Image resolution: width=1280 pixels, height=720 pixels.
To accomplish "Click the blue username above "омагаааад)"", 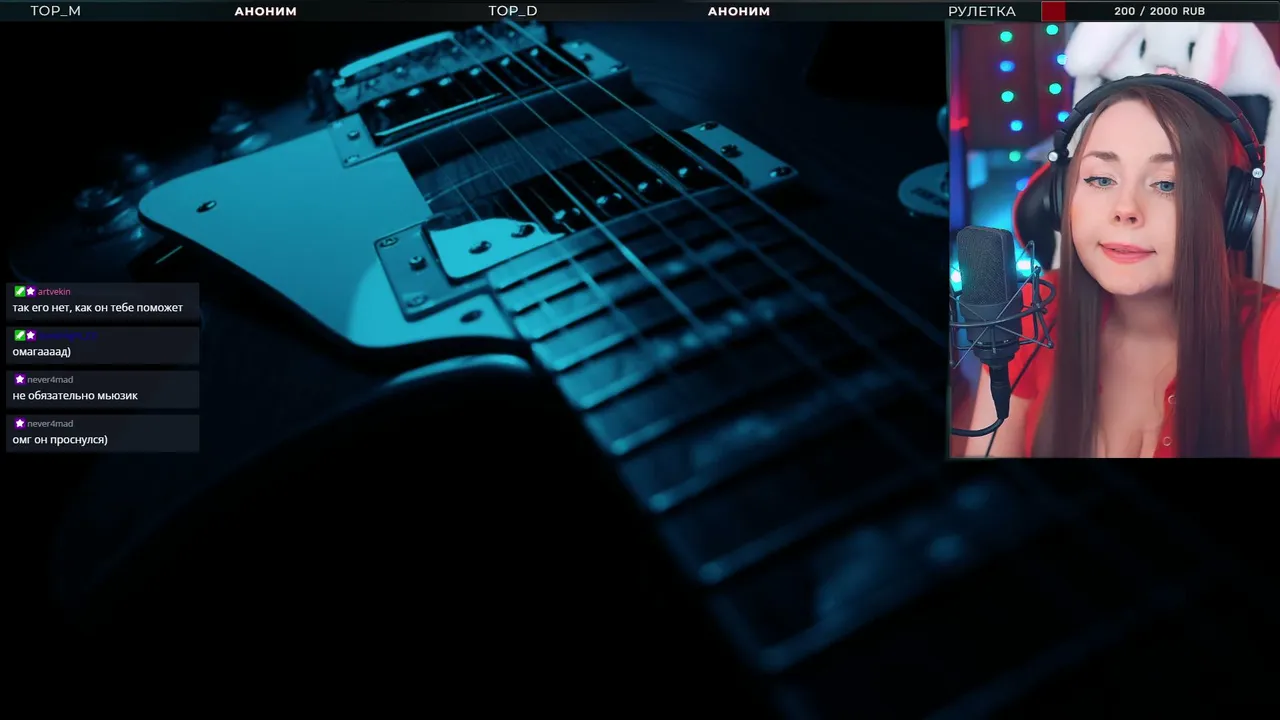I will click(67, 335).
